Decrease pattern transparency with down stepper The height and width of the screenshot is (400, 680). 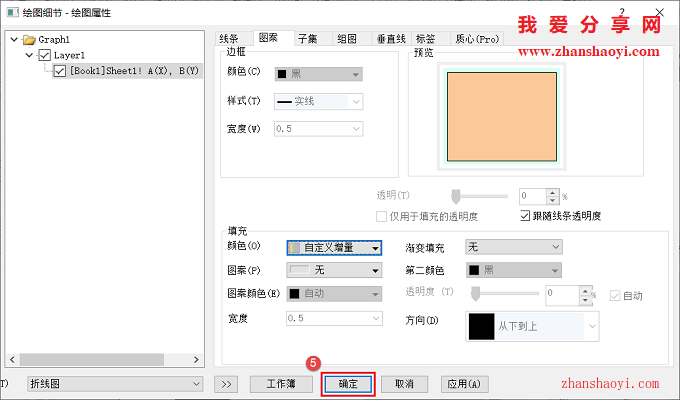tap(552, 200)
